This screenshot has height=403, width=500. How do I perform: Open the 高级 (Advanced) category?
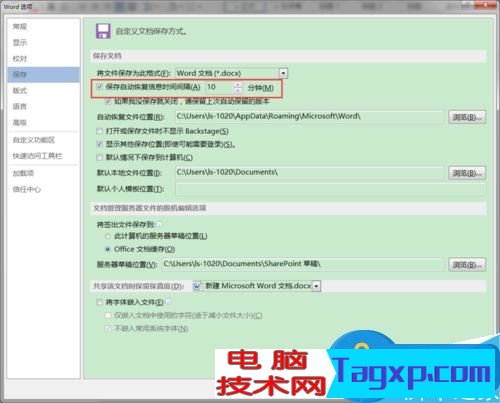tap(20, 122)
